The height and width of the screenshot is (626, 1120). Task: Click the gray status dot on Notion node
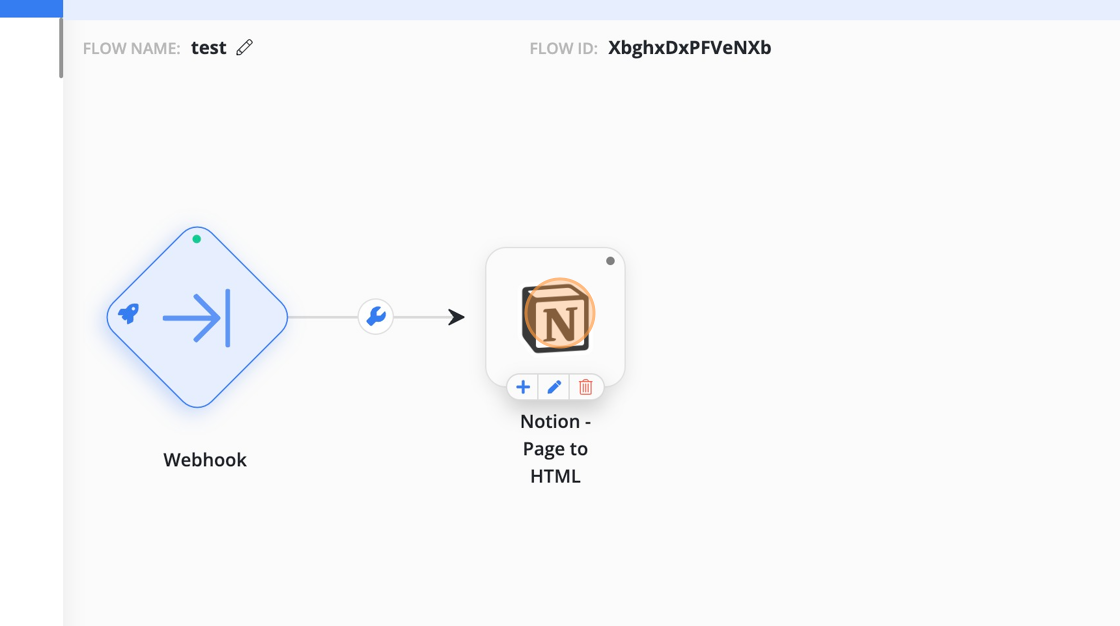[610, 261]
